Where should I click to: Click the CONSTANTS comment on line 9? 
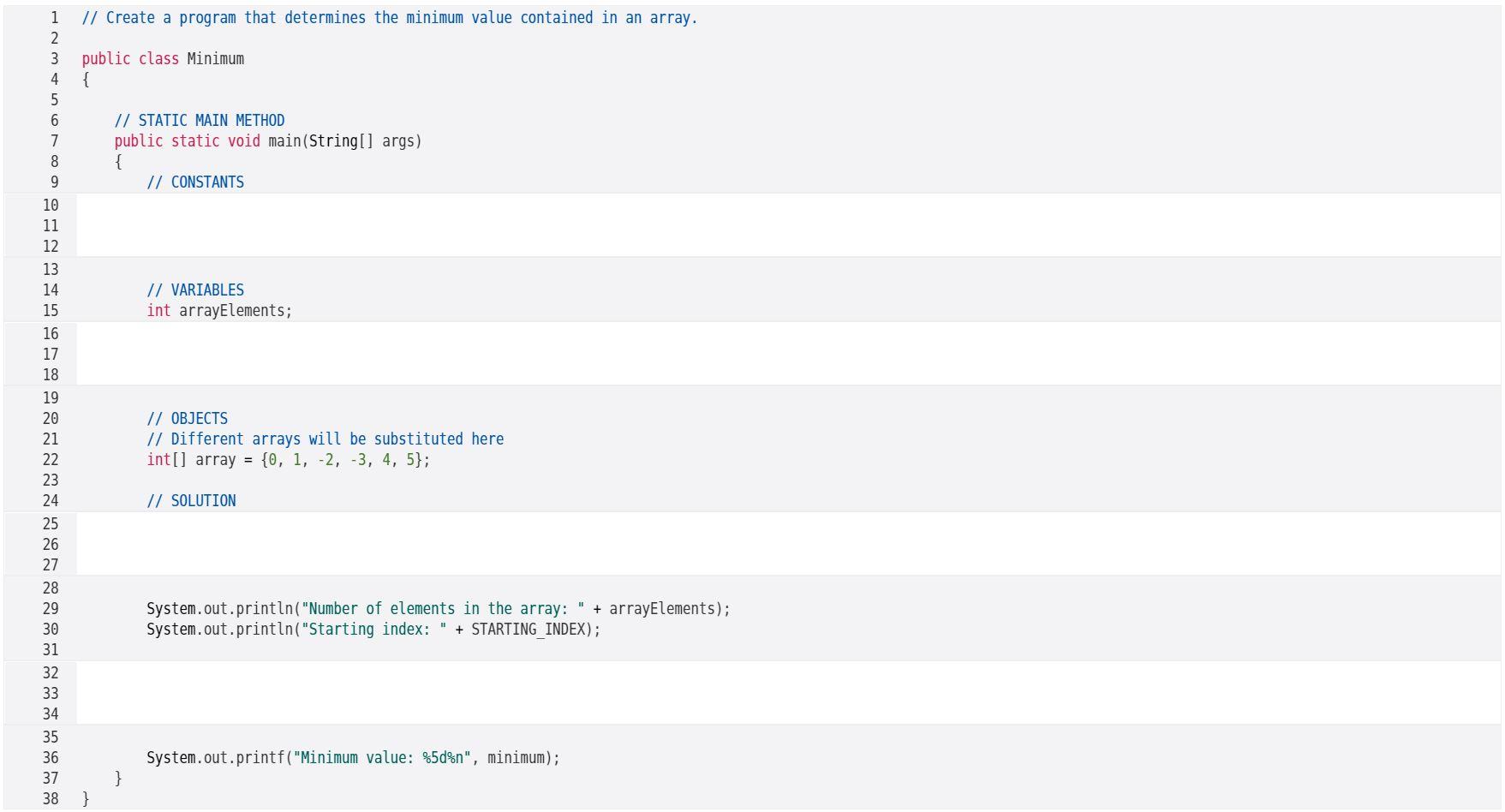click(196, 182)
